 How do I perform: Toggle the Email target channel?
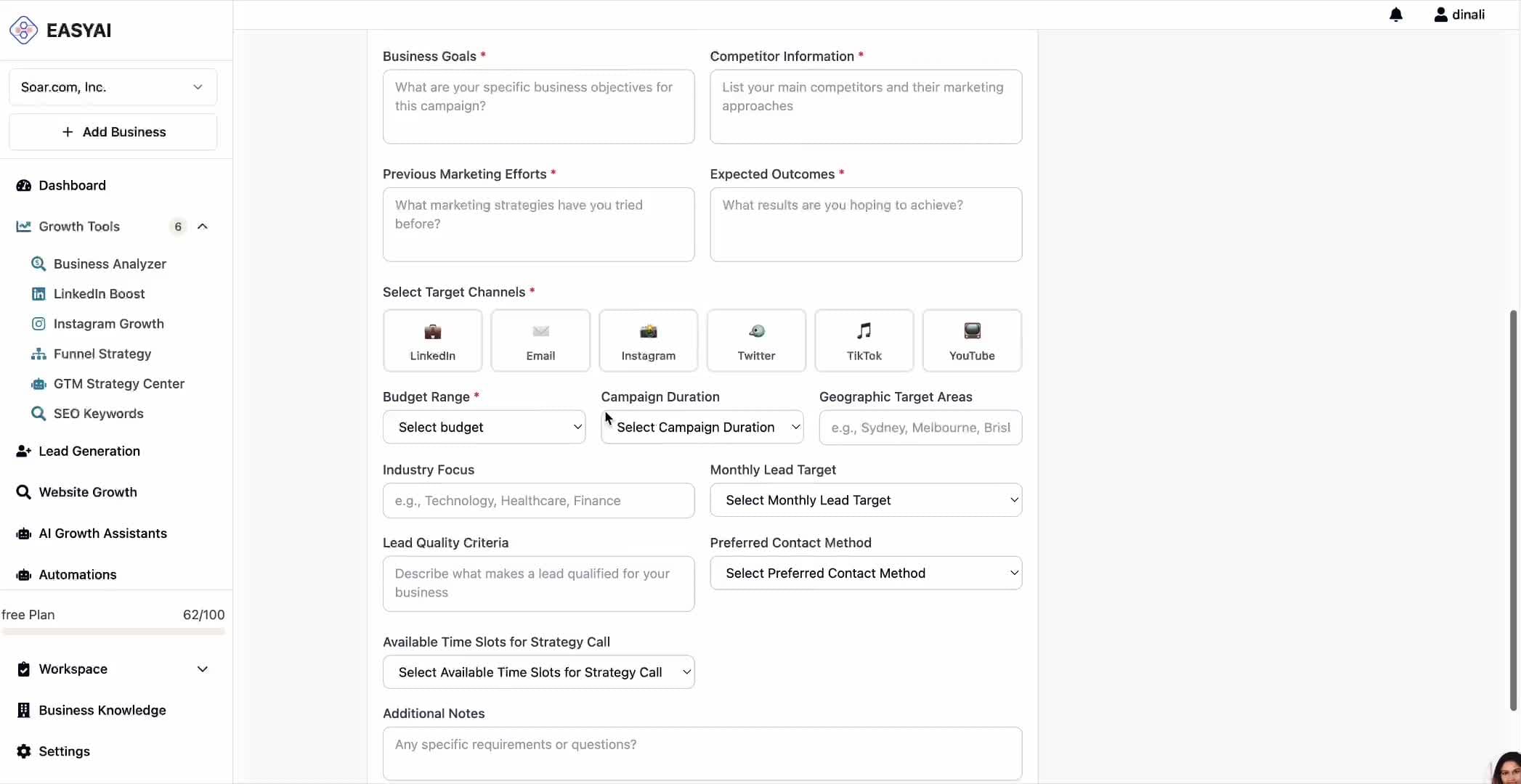pyautogui.click(x=540, y=340)
